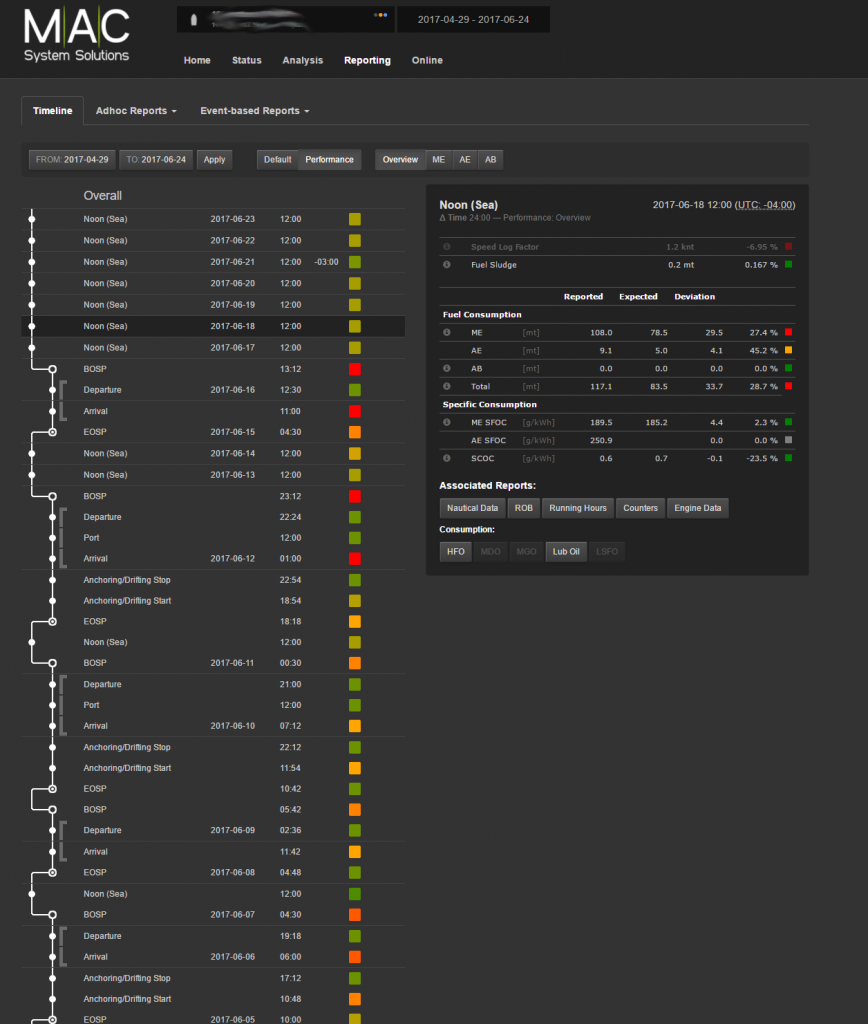Viewport: 868px width, 1024px height.
Task: Open the ROB associated report
Action: pyautogui.click(x=524, y=508)
